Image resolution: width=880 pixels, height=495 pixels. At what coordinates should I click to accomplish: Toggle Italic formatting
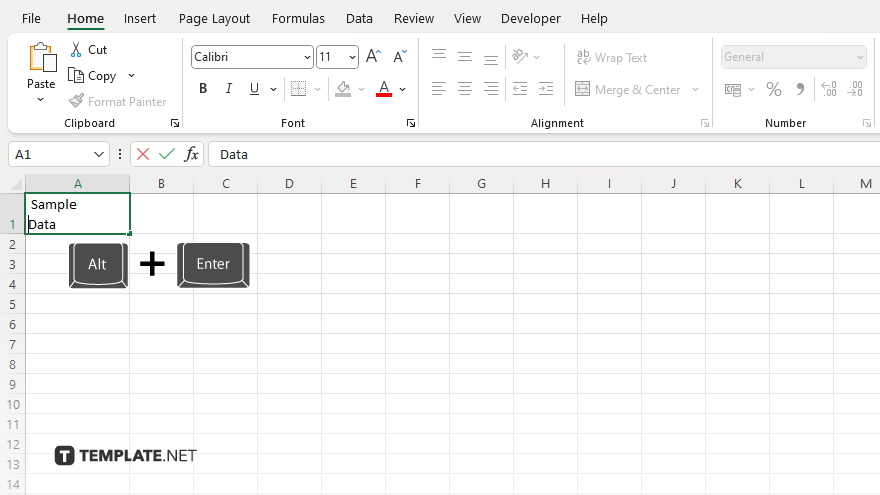[x=229, y=89]
